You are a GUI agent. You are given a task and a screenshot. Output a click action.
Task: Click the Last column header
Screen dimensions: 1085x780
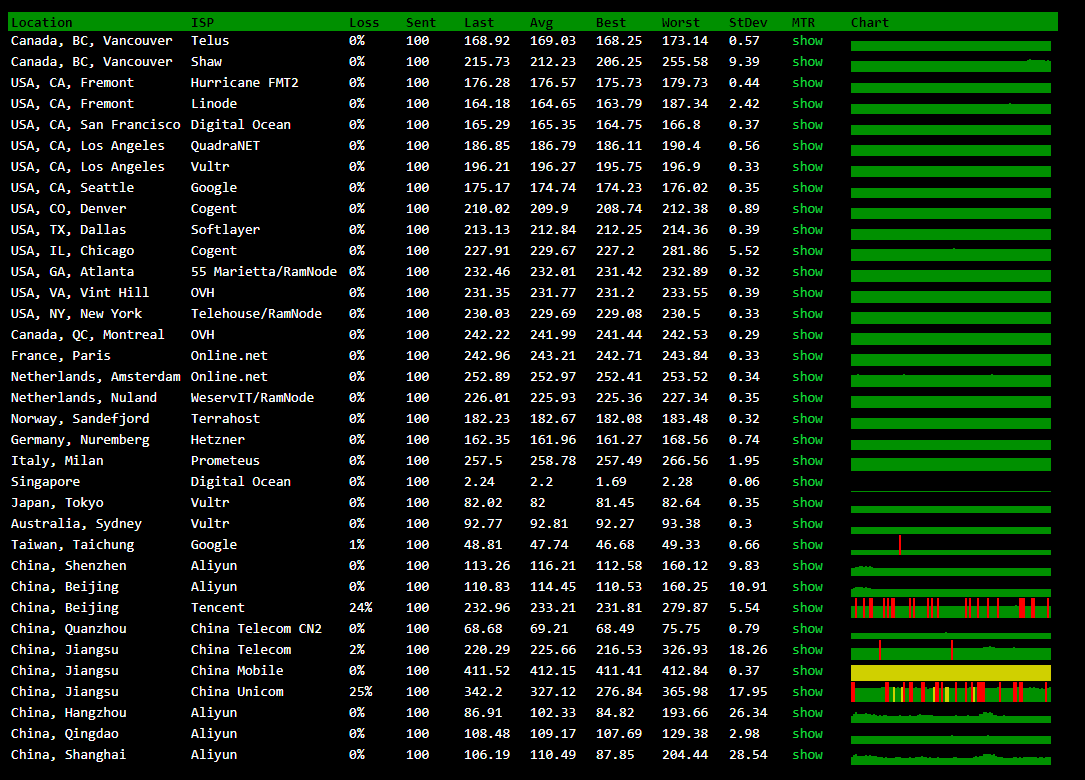479,22
